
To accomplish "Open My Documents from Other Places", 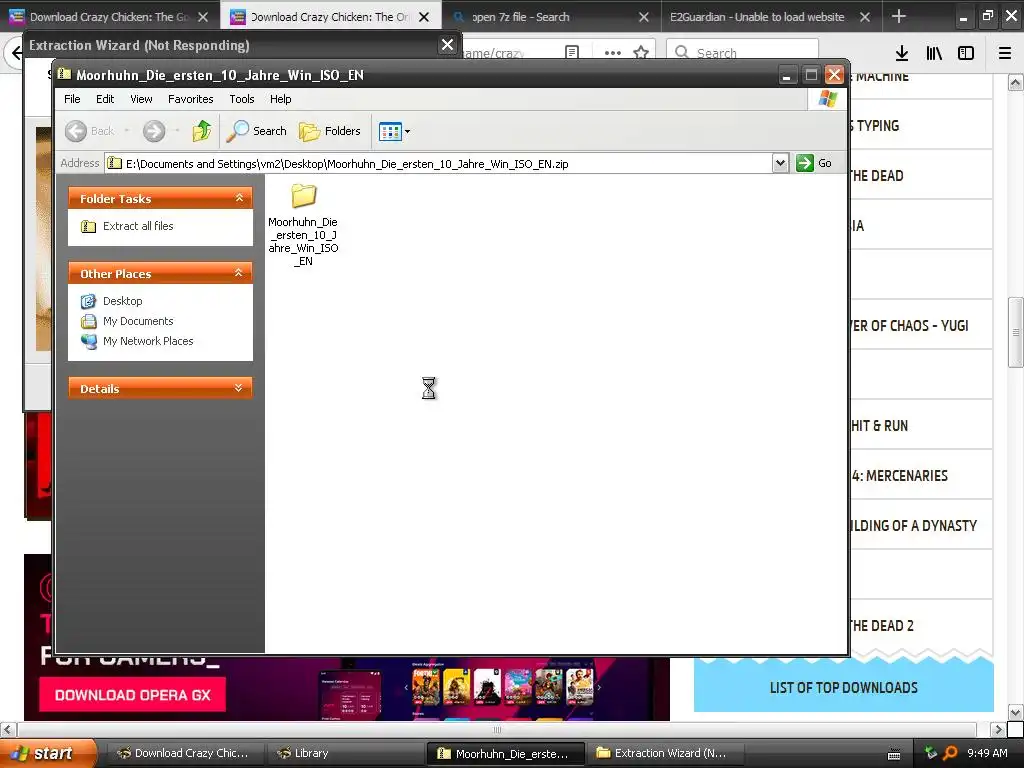I will point(138,321).
